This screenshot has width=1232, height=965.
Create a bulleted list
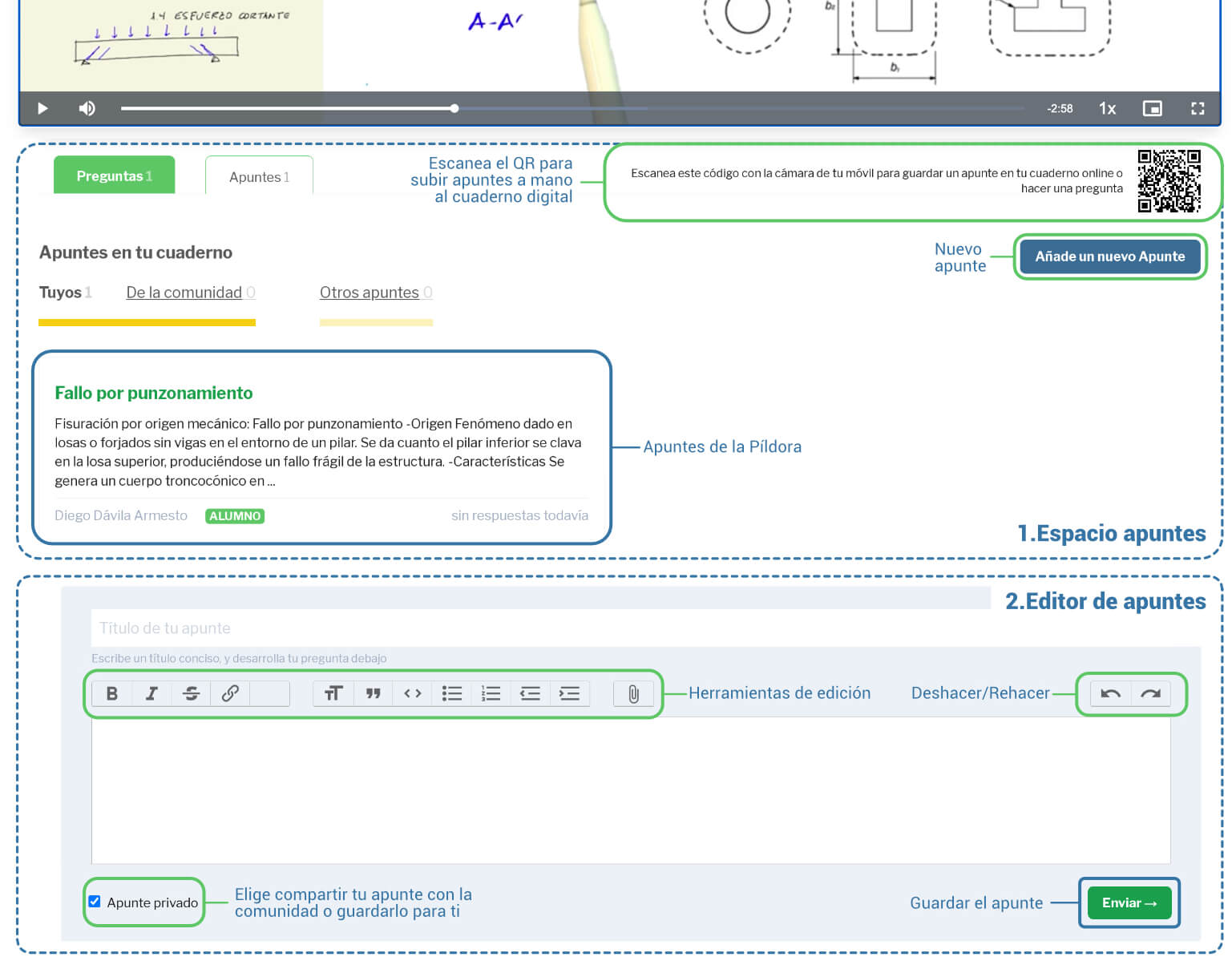pos(451,693)
